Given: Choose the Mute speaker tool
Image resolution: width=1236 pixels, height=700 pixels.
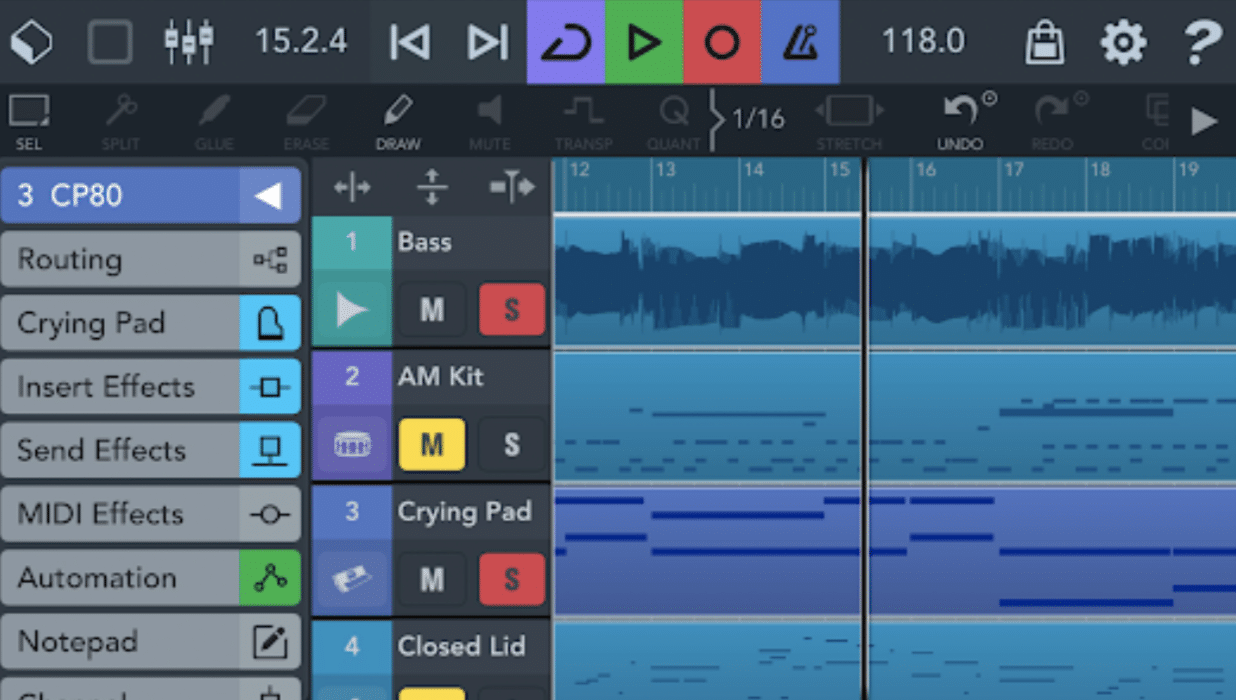Looking at the screenshot, I should point(490,122).
